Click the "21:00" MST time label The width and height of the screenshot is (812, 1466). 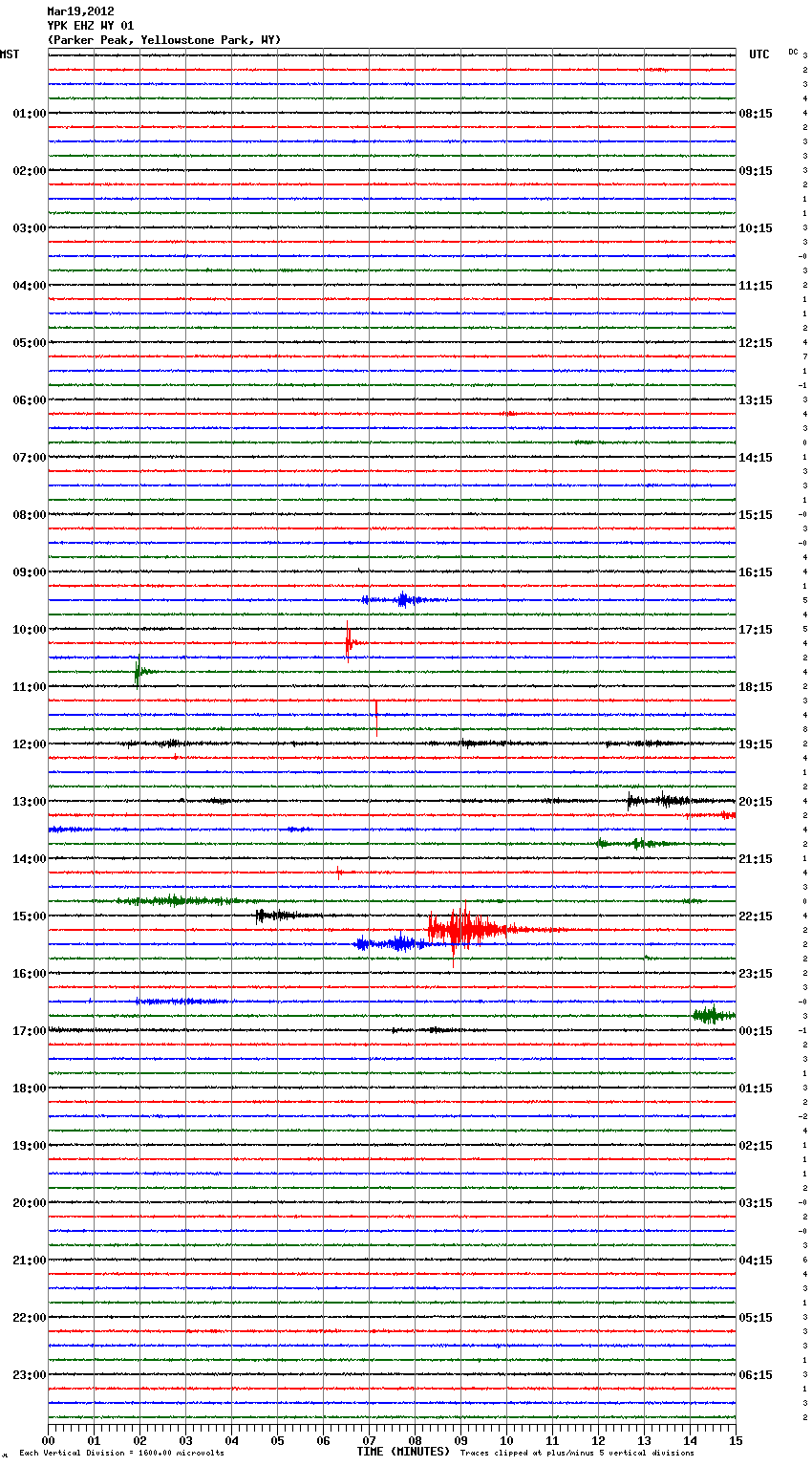point(29,1261)
